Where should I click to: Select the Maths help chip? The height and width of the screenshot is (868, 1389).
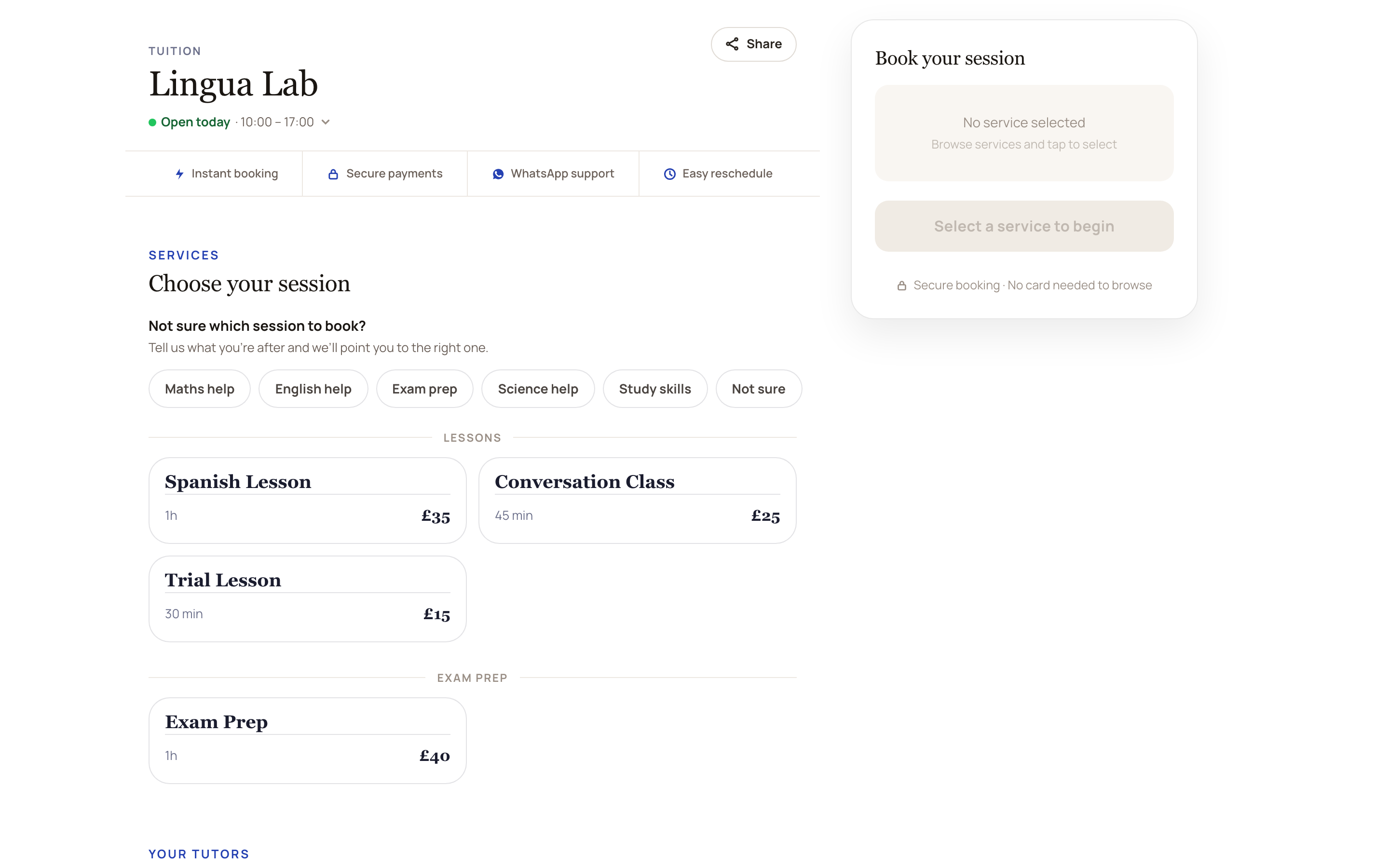(x=199, y=389)
